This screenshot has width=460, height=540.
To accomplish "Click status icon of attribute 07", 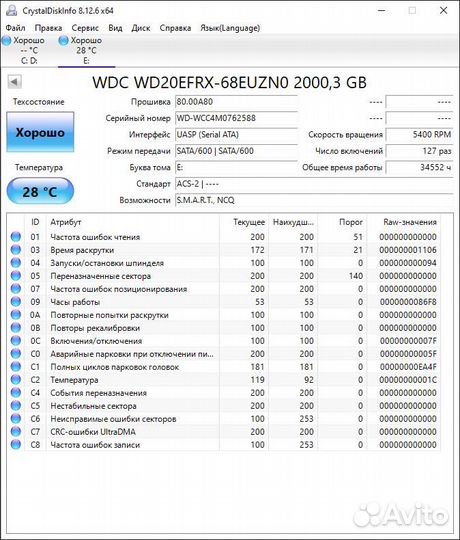I will [16, 289].
